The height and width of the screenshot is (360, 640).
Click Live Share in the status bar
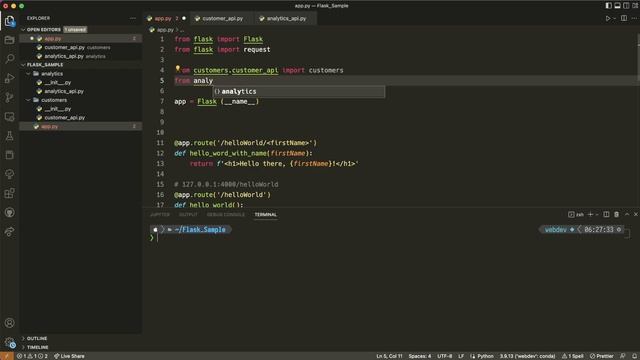(69, 356)
